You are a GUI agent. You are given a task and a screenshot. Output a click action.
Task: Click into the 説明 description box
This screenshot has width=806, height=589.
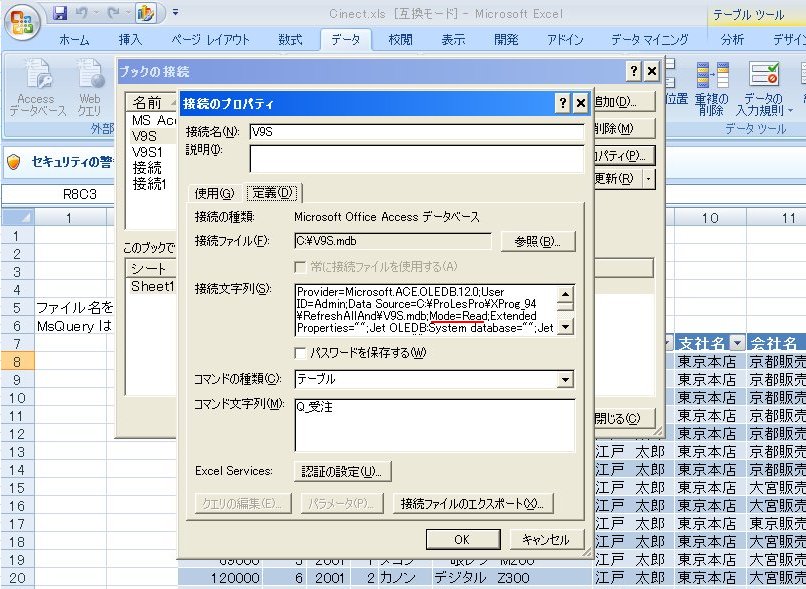click(x=416, y=159)
